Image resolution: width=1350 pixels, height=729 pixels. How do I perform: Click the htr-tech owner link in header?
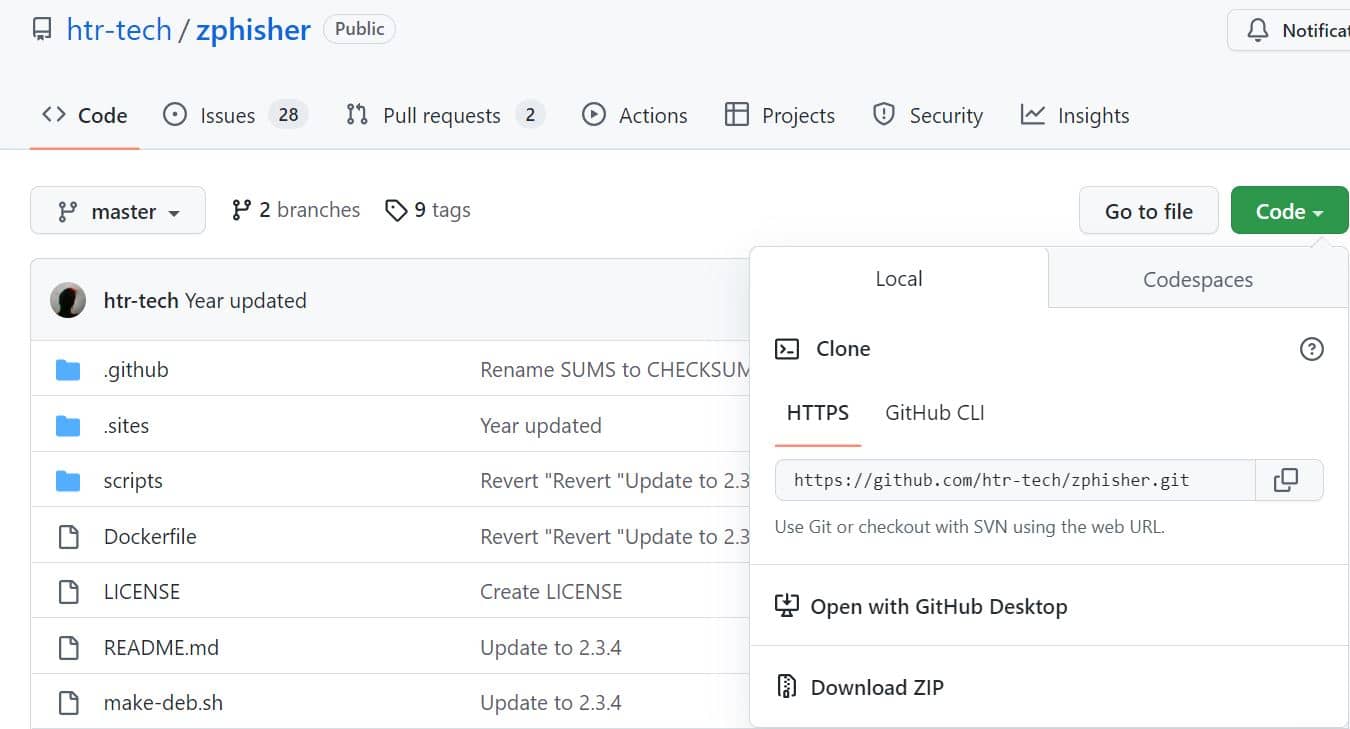119,30
